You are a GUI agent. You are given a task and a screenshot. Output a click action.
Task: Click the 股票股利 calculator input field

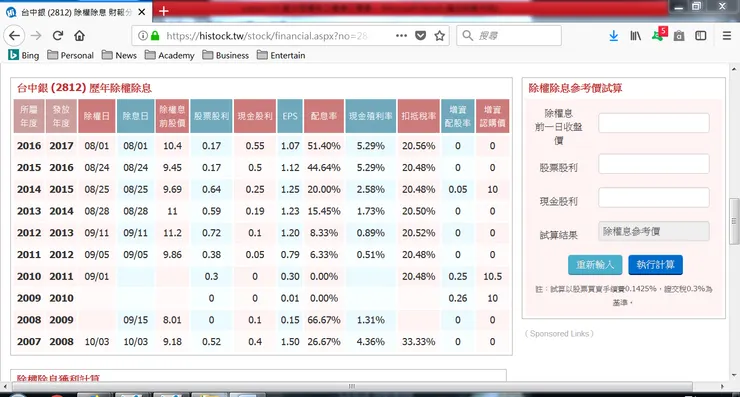coord(654,164)
